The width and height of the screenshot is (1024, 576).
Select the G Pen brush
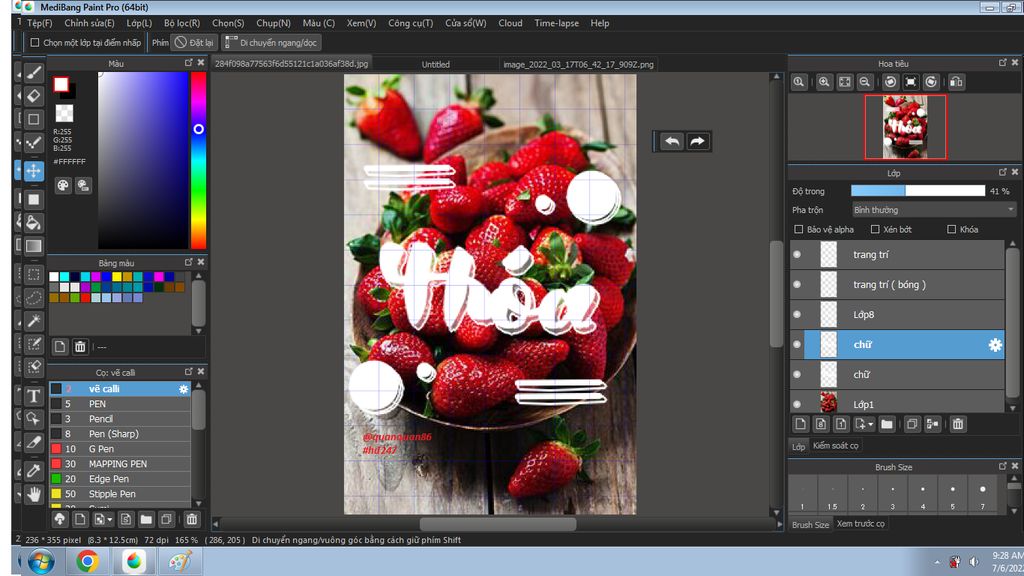coord(120,449)
